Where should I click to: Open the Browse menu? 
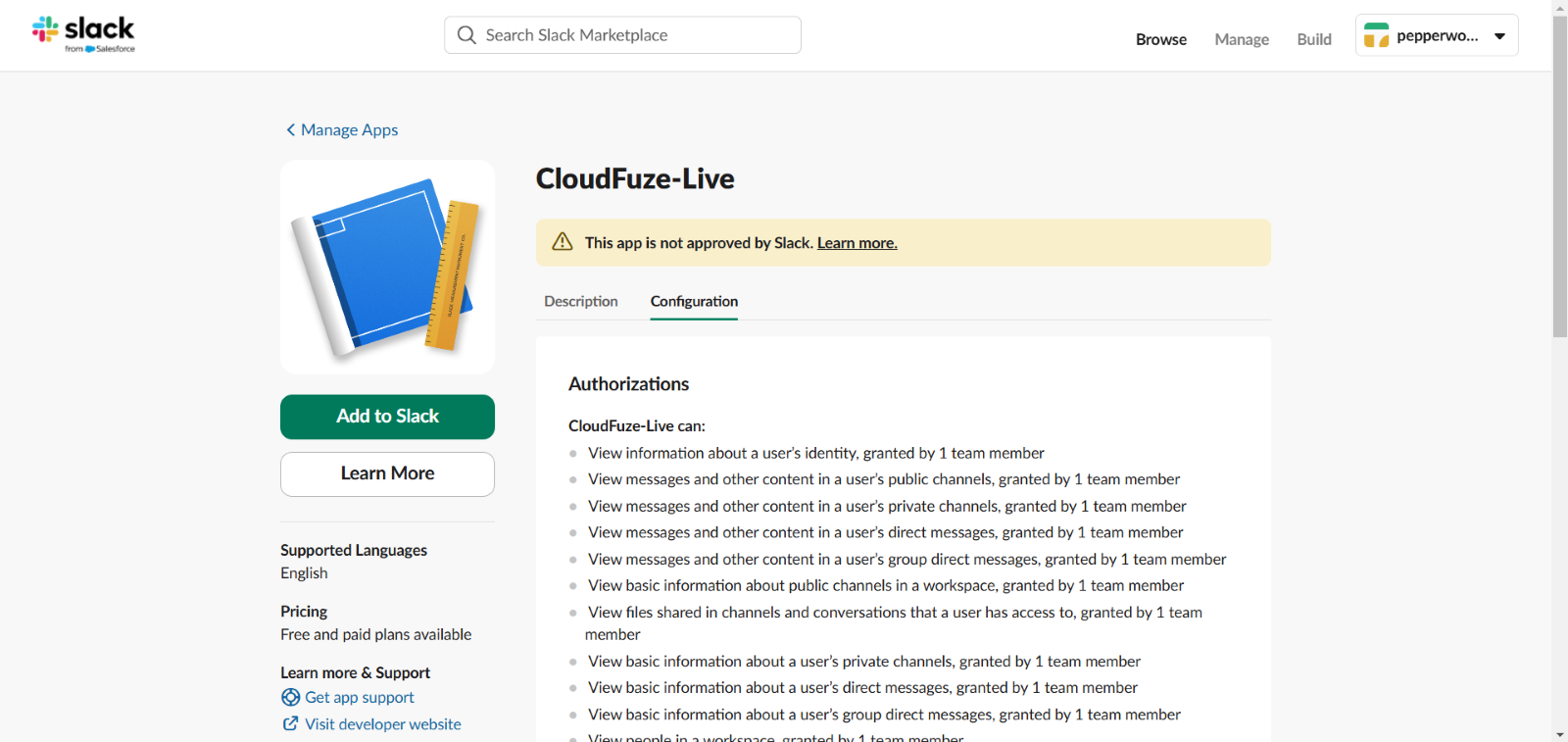(1161, 39)
